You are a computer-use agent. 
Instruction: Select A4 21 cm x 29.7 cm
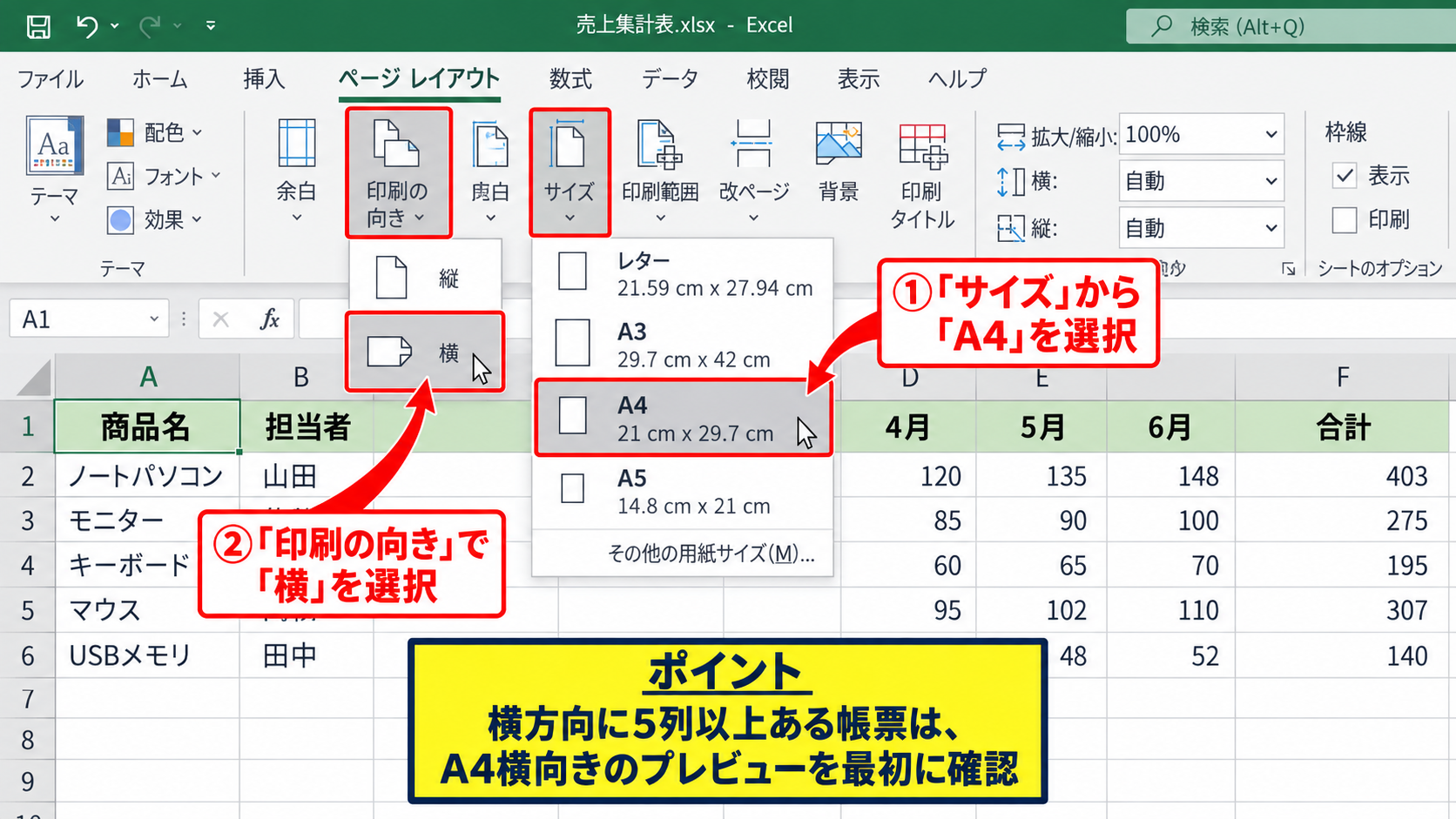(683, 418)
